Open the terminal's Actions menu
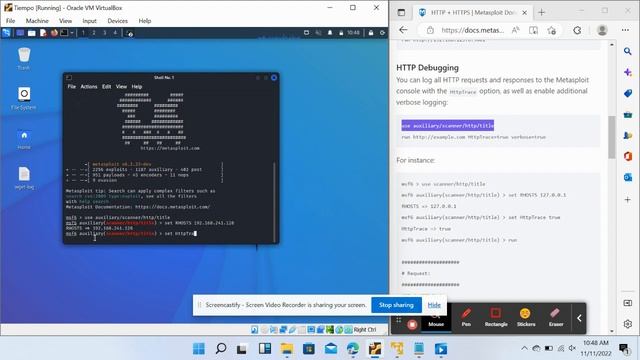 [89, 87]
